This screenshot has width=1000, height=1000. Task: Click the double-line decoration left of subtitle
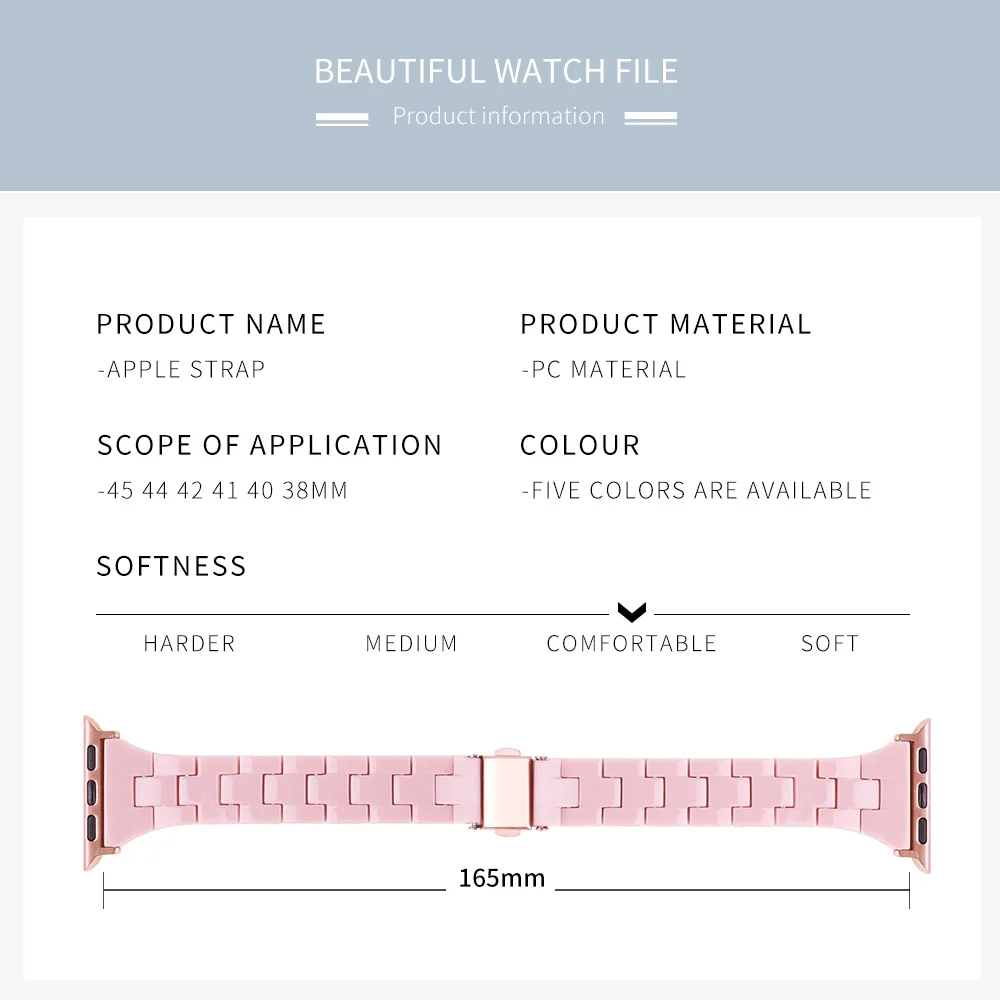coord(342,118)
